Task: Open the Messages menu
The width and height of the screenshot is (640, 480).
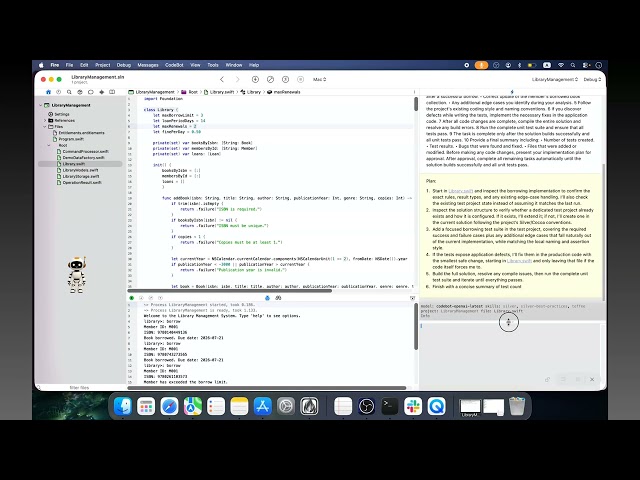Action: 148,65
